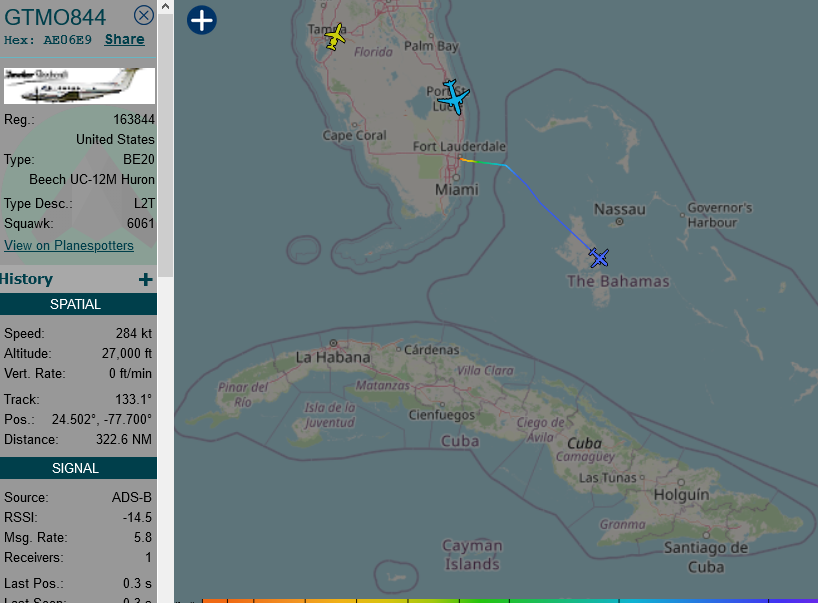Image resolution: width=818 pixels, height=603 pixels.
Task: Click the Palm Bay map label
Action: click(431, 46)
